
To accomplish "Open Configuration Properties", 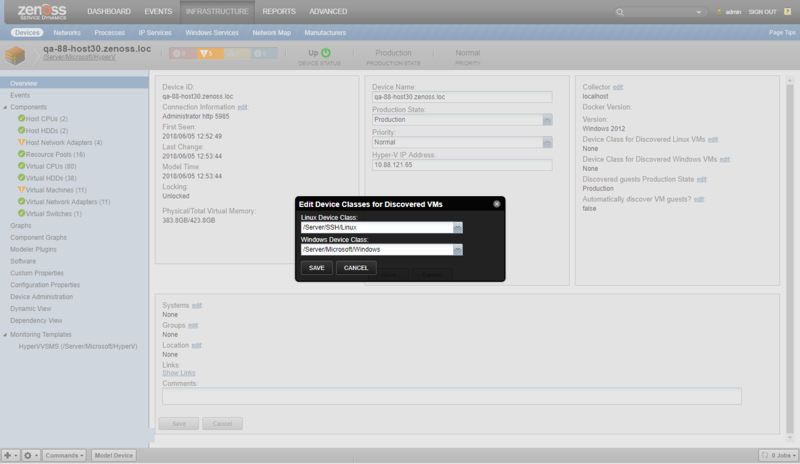I will [x=45, y=285].
